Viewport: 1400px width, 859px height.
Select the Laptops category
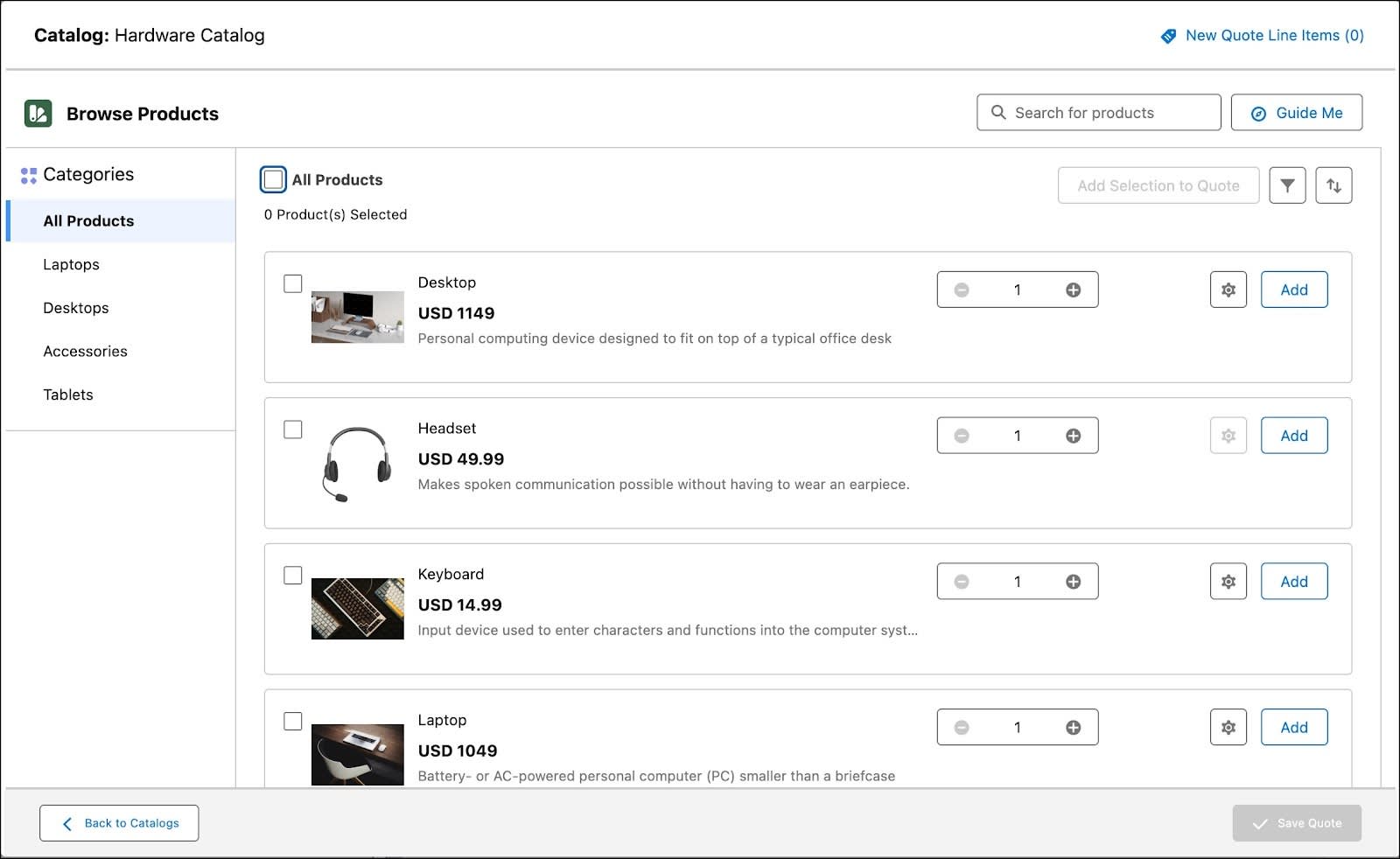point(71,264)
